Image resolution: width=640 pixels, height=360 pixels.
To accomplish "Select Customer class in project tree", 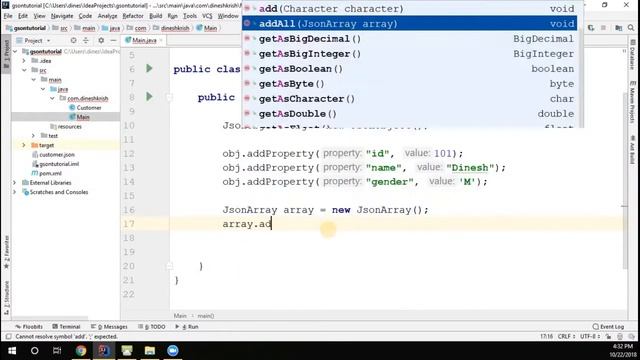I will click(x=85, y=108).
